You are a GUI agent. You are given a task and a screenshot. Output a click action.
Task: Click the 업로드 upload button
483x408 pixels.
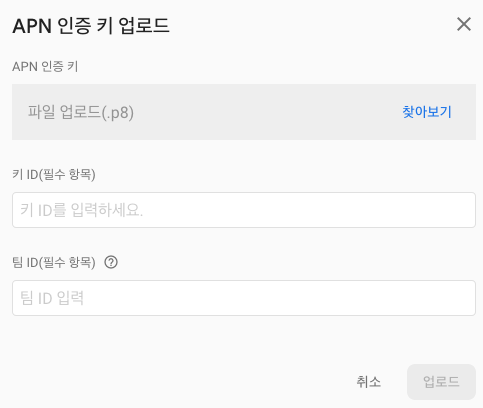click(441, 382)
